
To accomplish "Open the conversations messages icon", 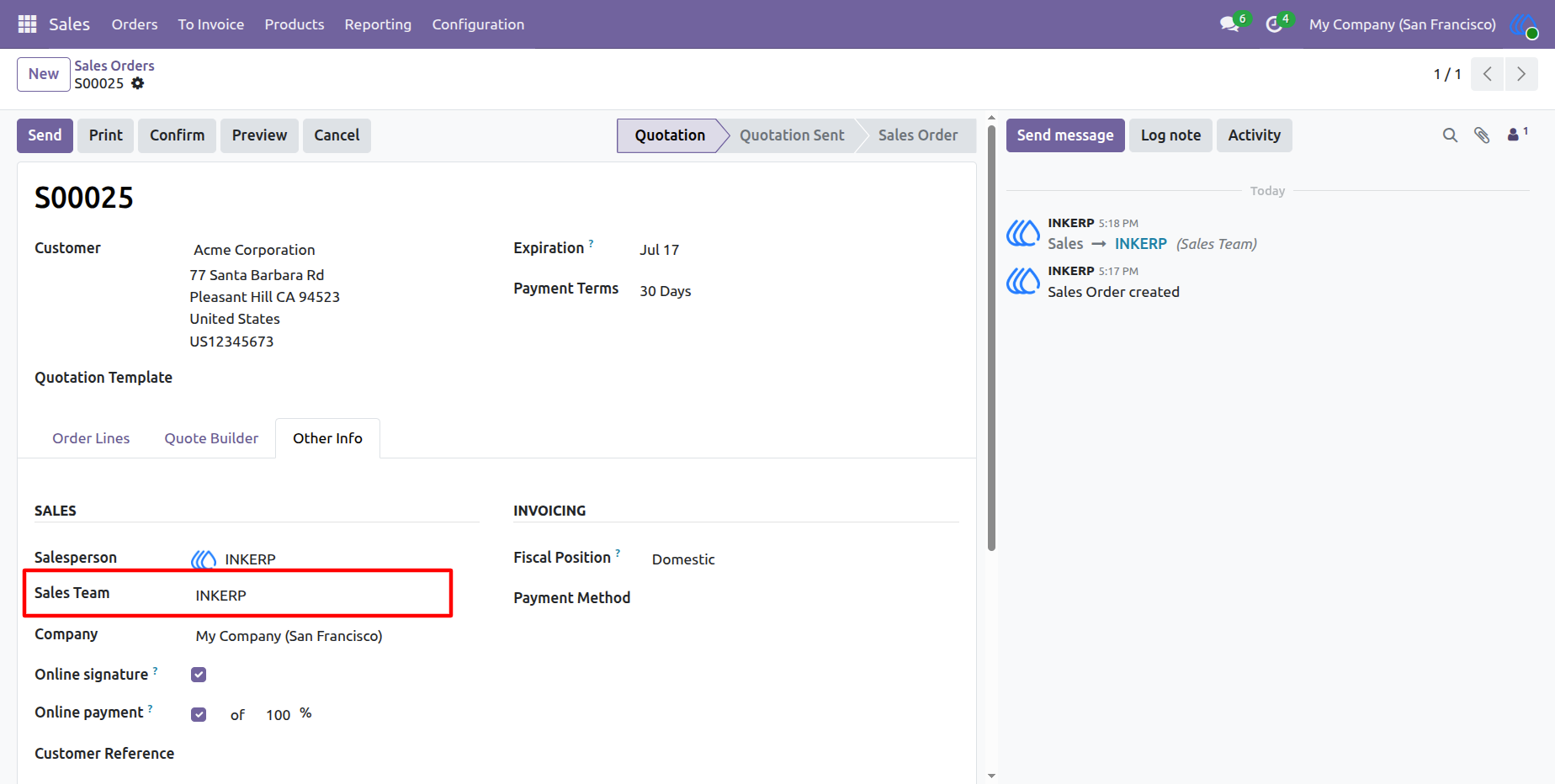I will (1230, 24).
